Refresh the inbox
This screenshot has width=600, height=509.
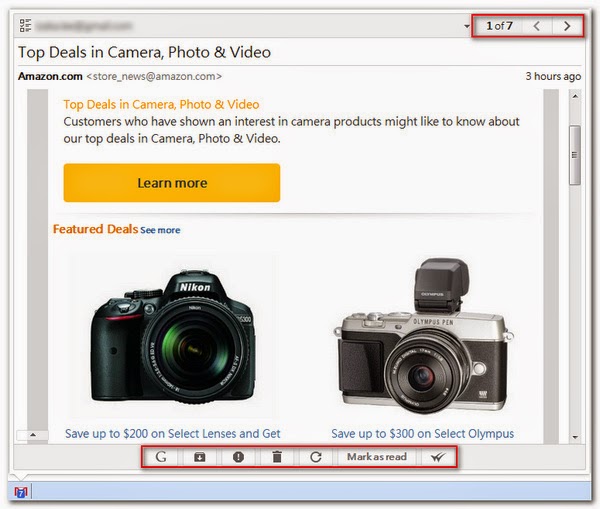(x=316, y=457)
